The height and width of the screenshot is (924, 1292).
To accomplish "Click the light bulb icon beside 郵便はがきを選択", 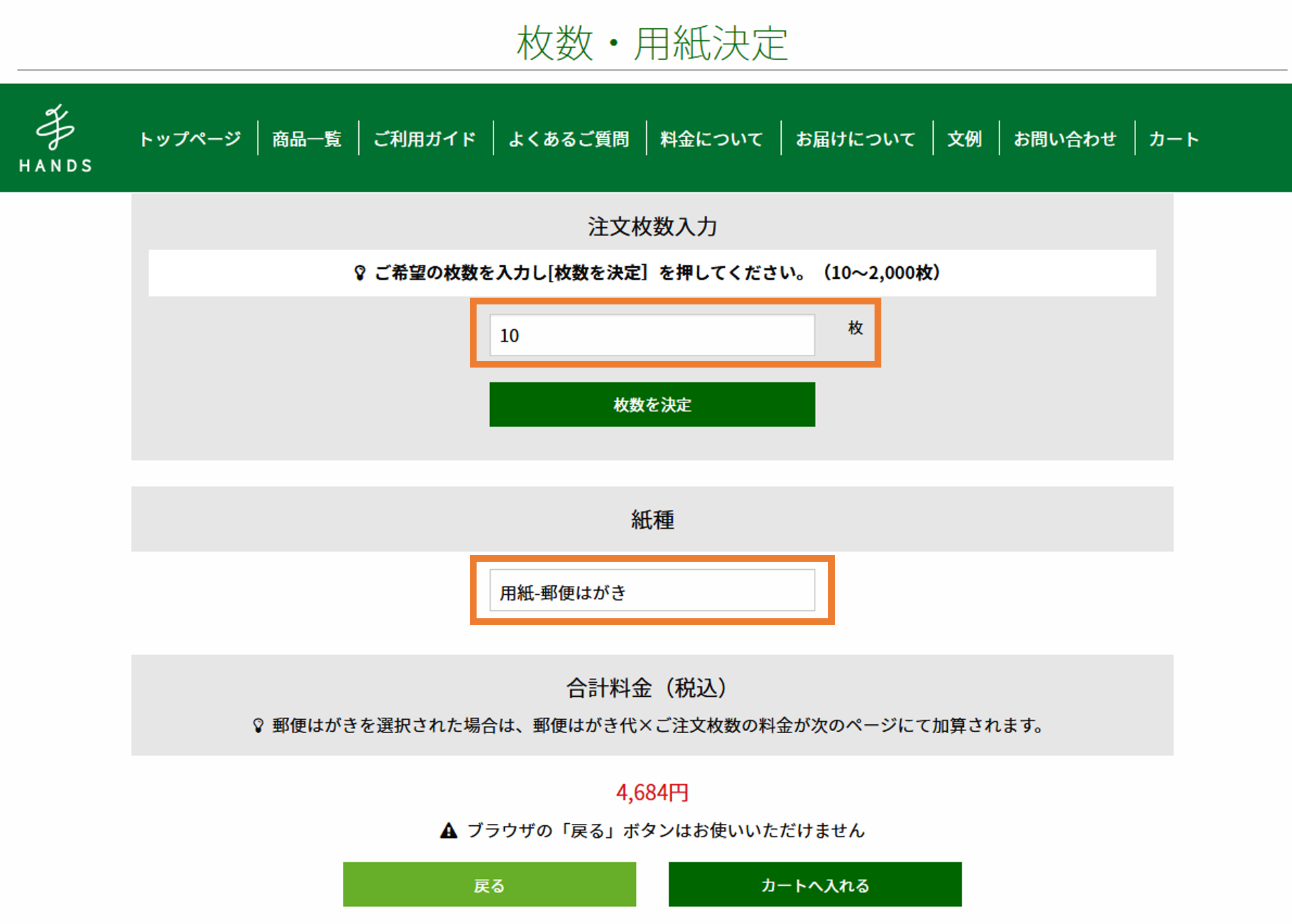I will click(258, 726).
